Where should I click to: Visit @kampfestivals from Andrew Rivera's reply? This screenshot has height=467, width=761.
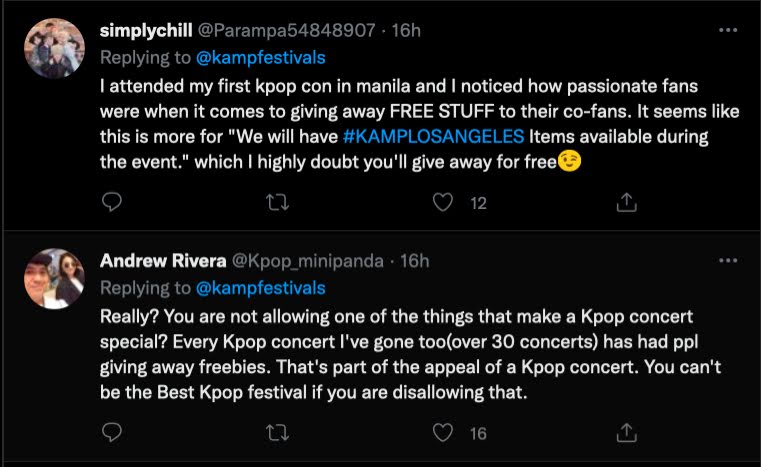(x=264, y=288)
